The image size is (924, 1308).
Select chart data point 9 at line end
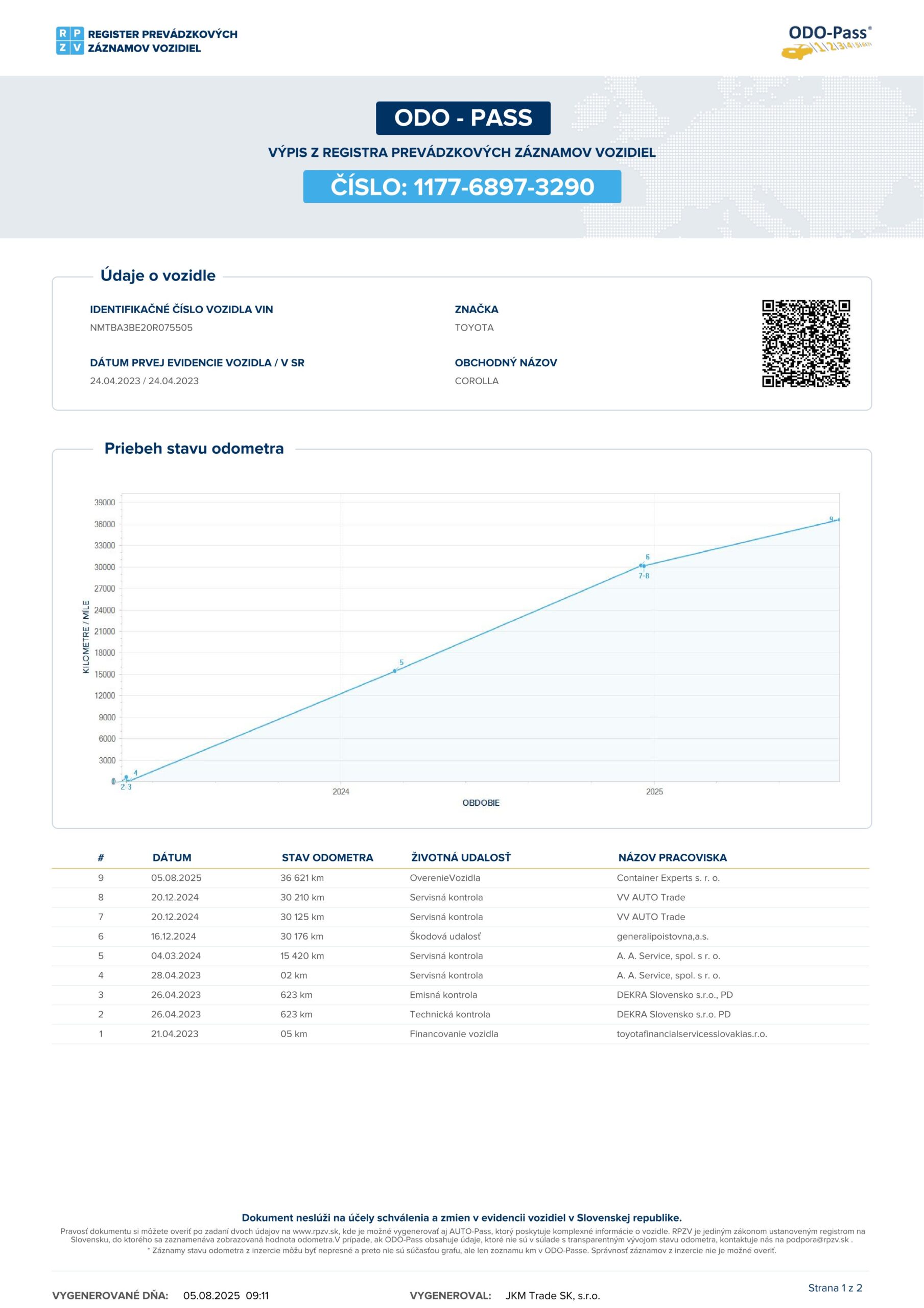[839, 520]
